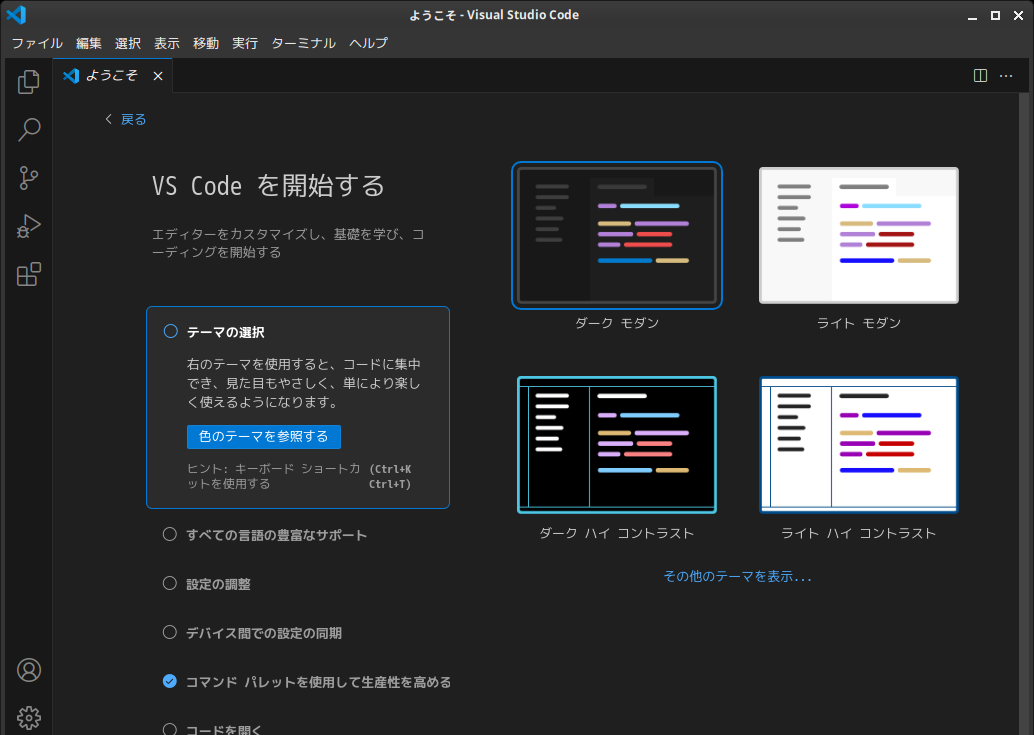Toggle the テーマの選択 step circle

pos(170,332)
